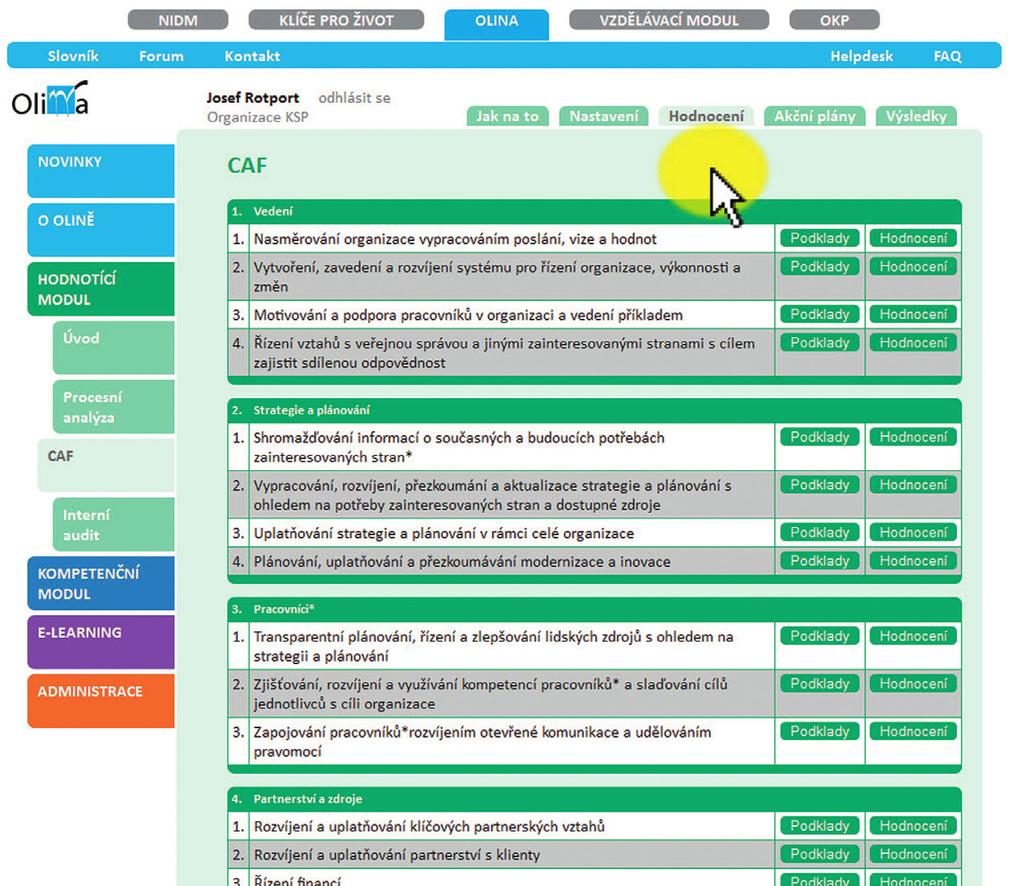Open NOVINKY in the sidebar
1024x886 pixels.
point(101,171)
